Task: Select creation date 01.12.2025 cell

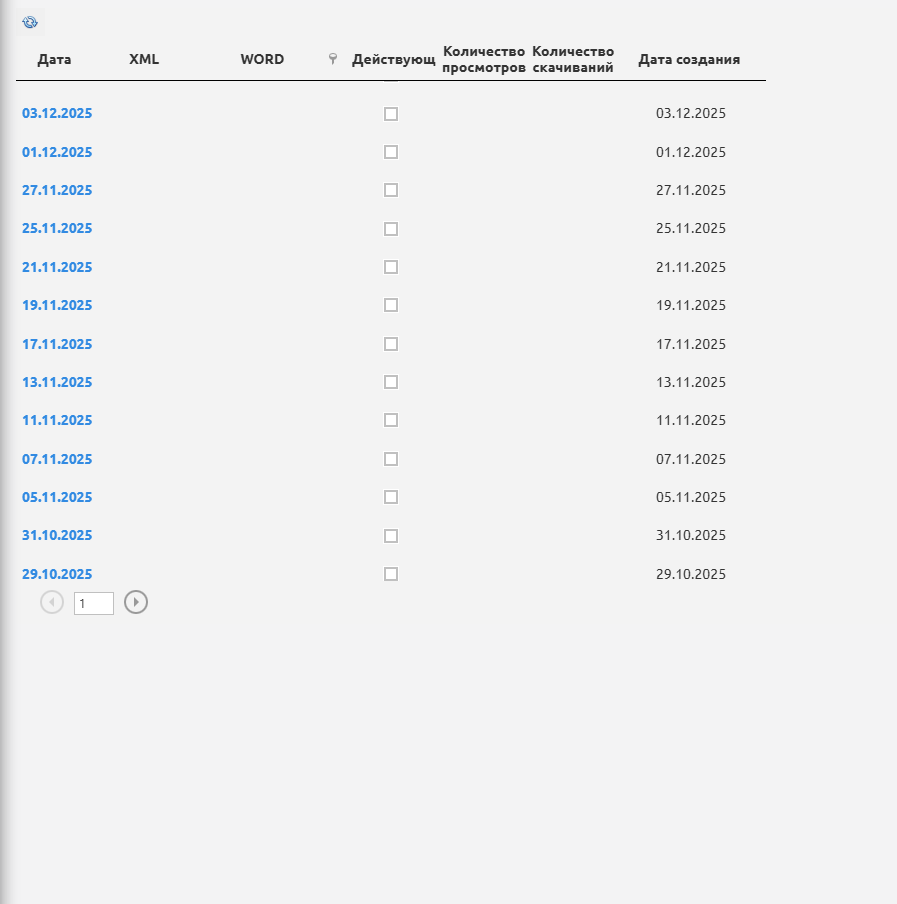Action: pos(691,152)
